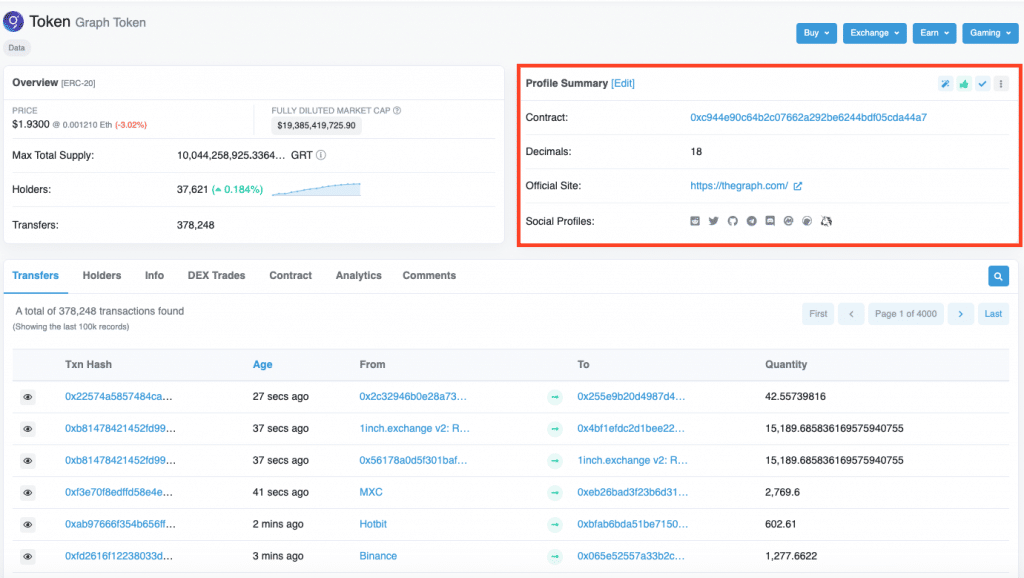Click the blue search button above transfers table

pyautogui.click(x=997, y=276)
